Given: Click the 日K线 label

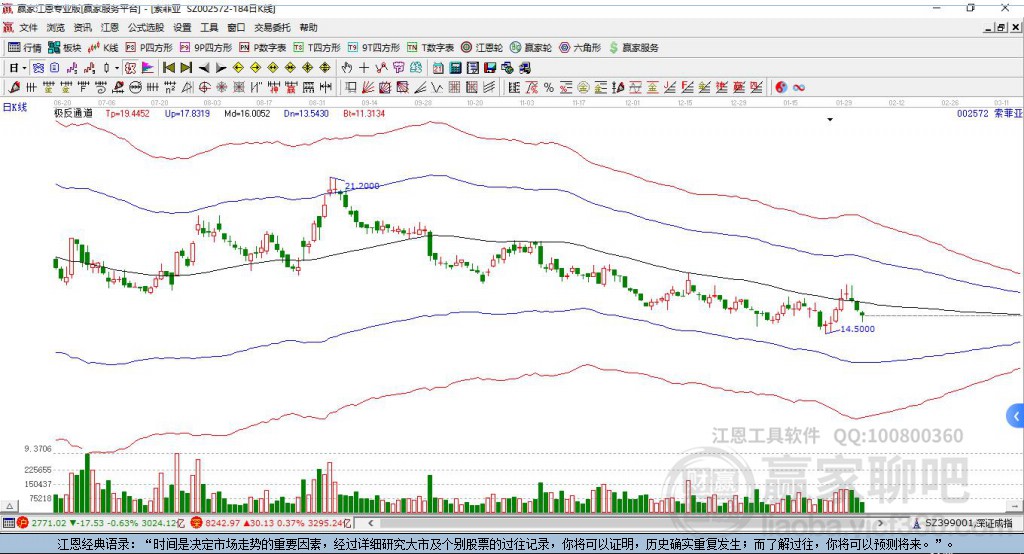Looking at the screenshot, I should pos(15,107).
